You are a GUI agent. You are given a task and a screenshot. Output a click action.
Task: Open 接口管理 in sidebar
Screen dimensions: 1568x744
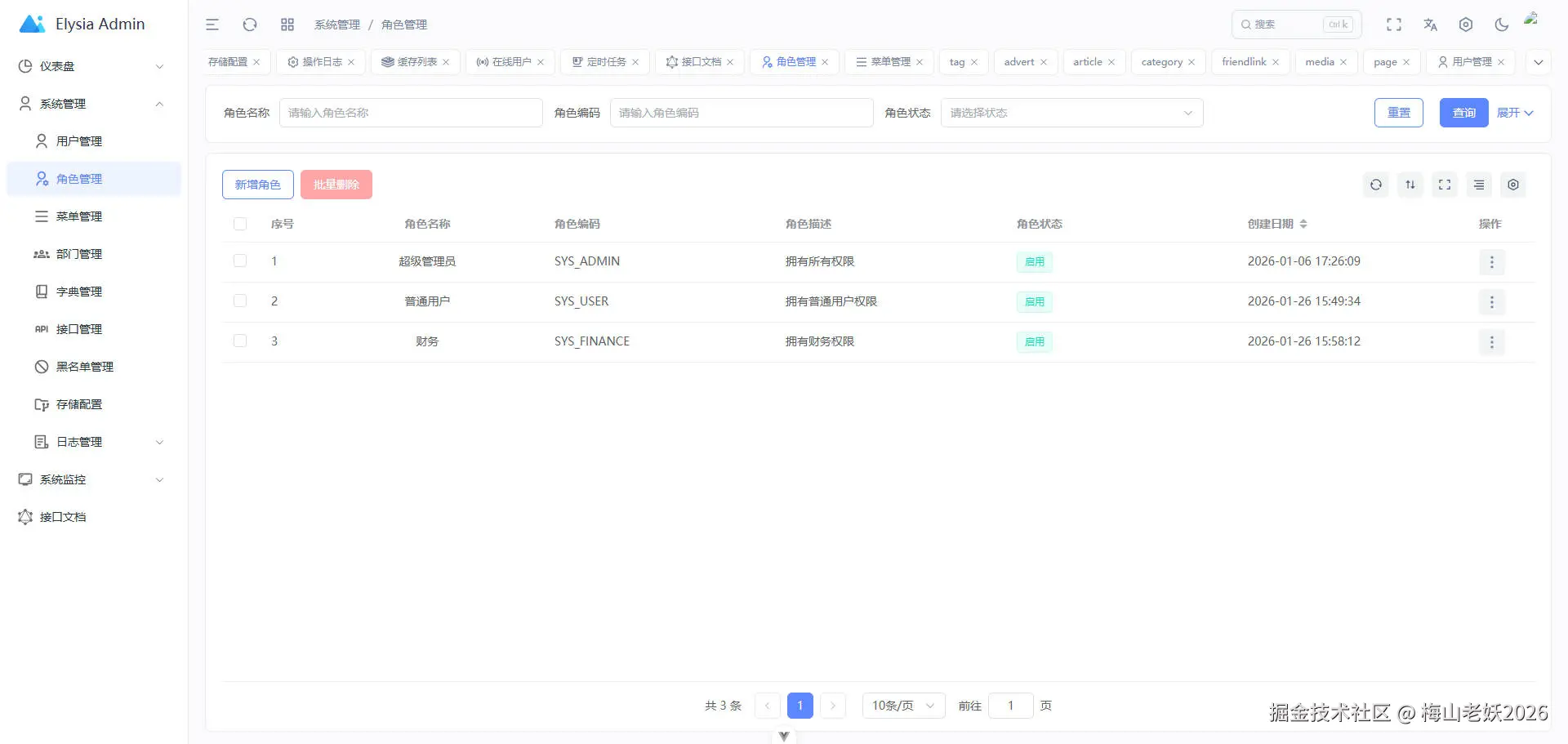(x=94, y=329)
